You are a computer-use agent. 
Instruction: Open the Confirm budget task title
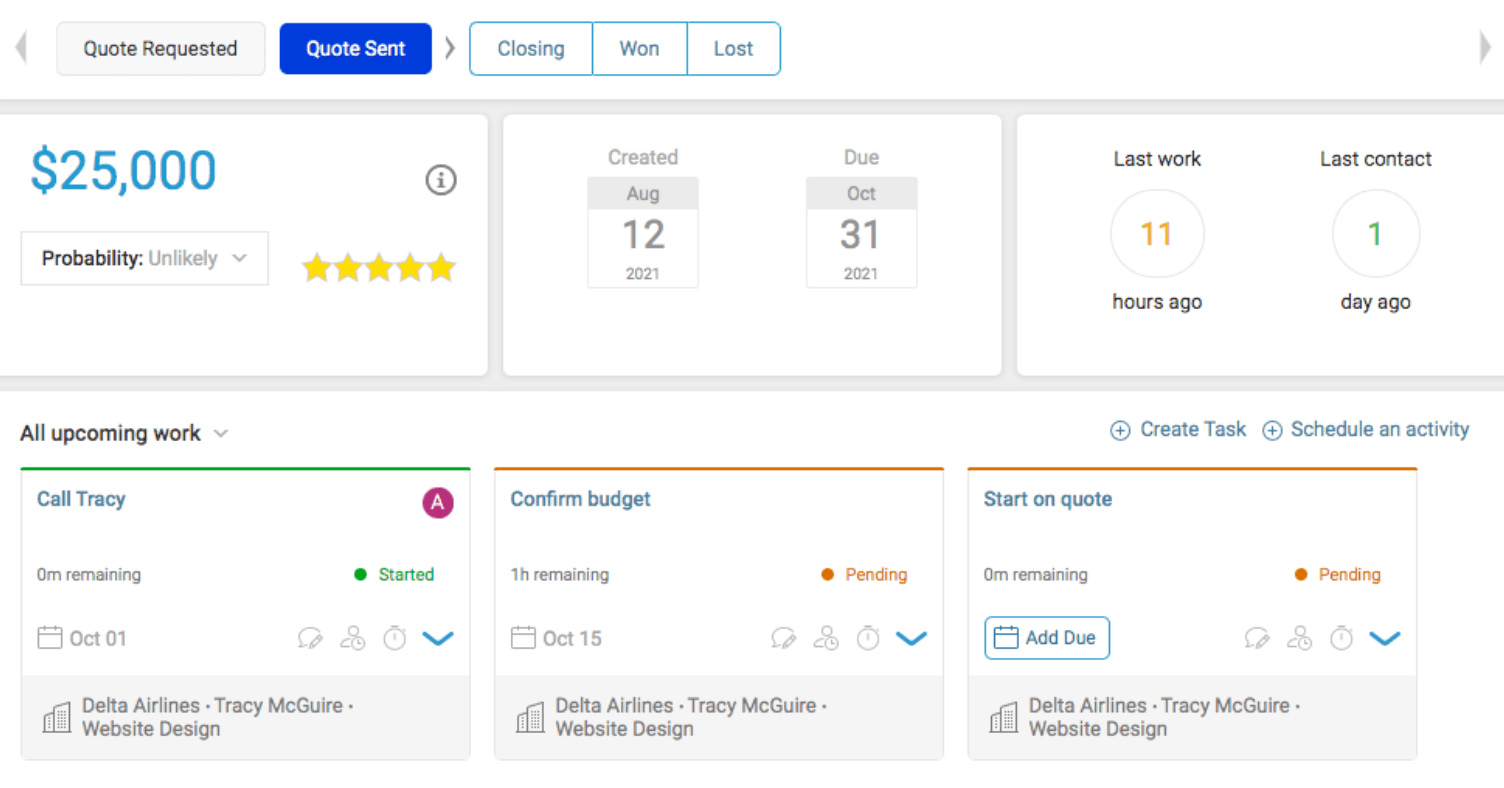click(x=580, y=499)
